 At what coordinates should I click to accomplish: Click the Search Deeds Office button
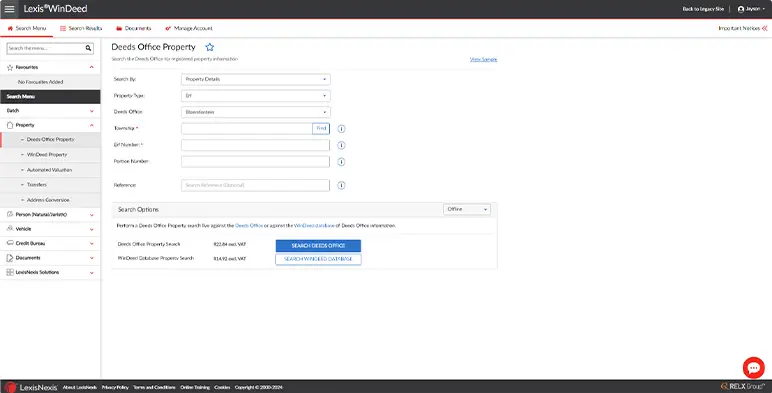pyautogui.click(x=318, y=246)
